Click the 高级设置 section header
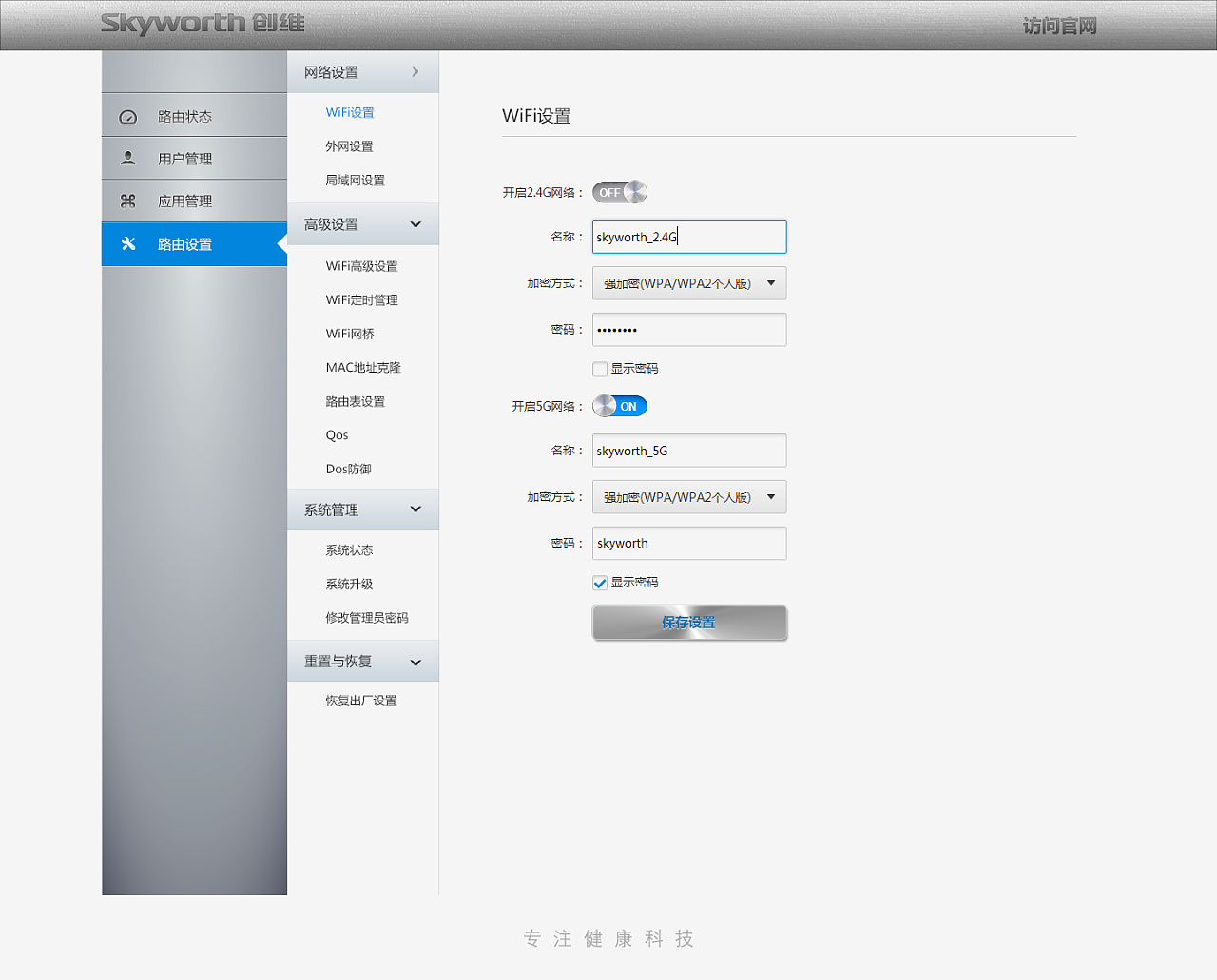 click(363, 224)
